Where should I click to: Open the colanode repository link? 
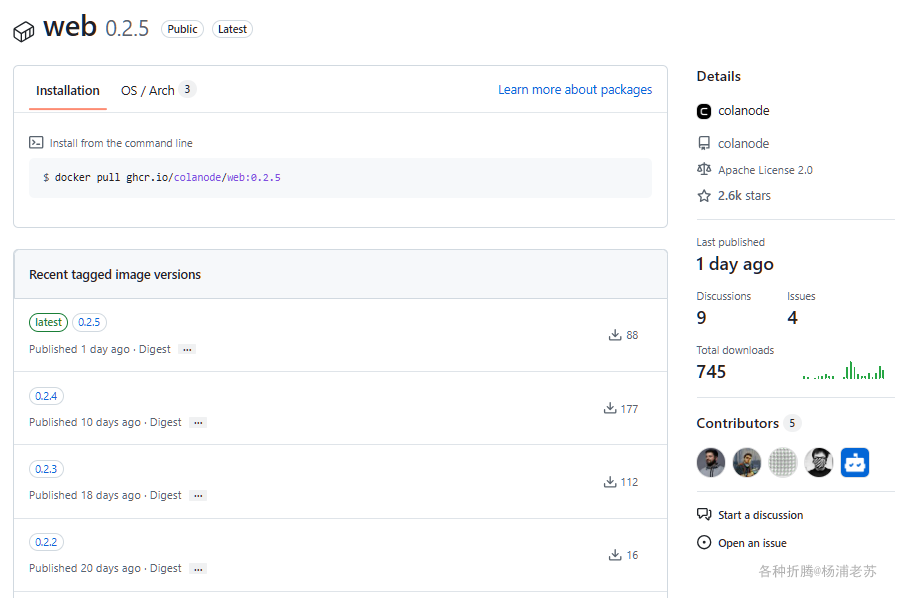(743, 143)
